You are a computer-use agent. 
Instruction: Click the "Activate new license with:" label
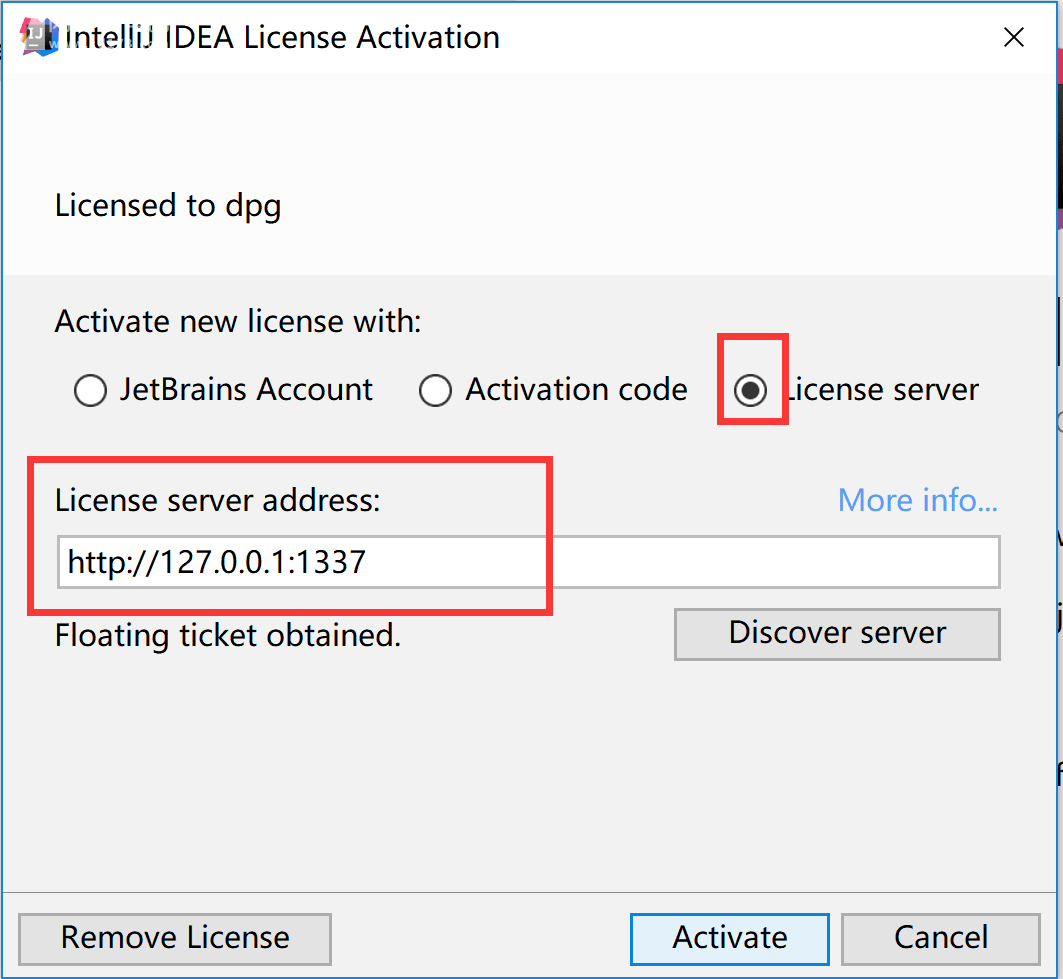238,322
